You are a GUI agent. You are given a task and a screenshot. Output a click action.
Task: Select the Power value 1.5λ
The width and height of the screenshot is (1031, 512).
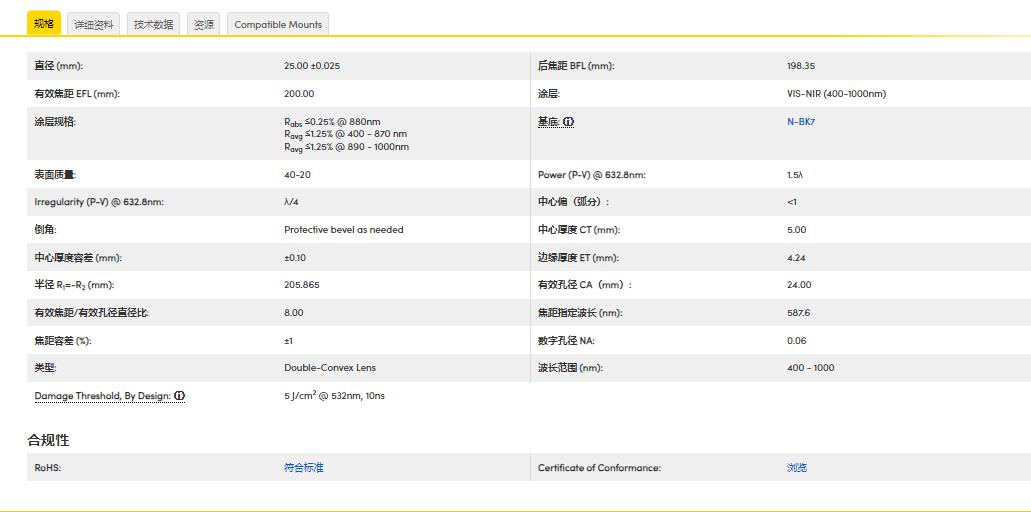pyautogui.click(x=795, y=174)
